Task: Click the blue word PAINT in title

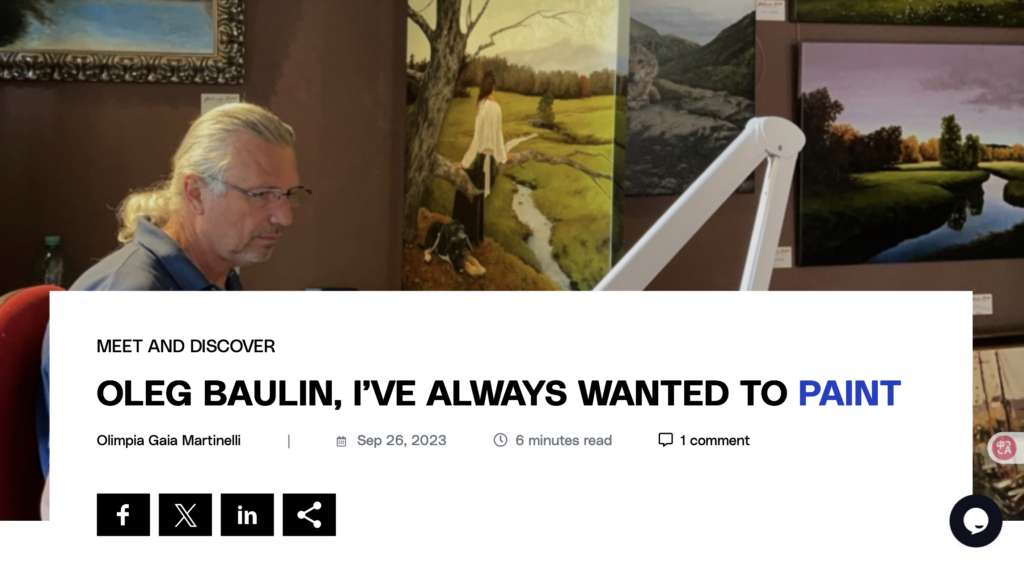Action: tap(850, 393)
